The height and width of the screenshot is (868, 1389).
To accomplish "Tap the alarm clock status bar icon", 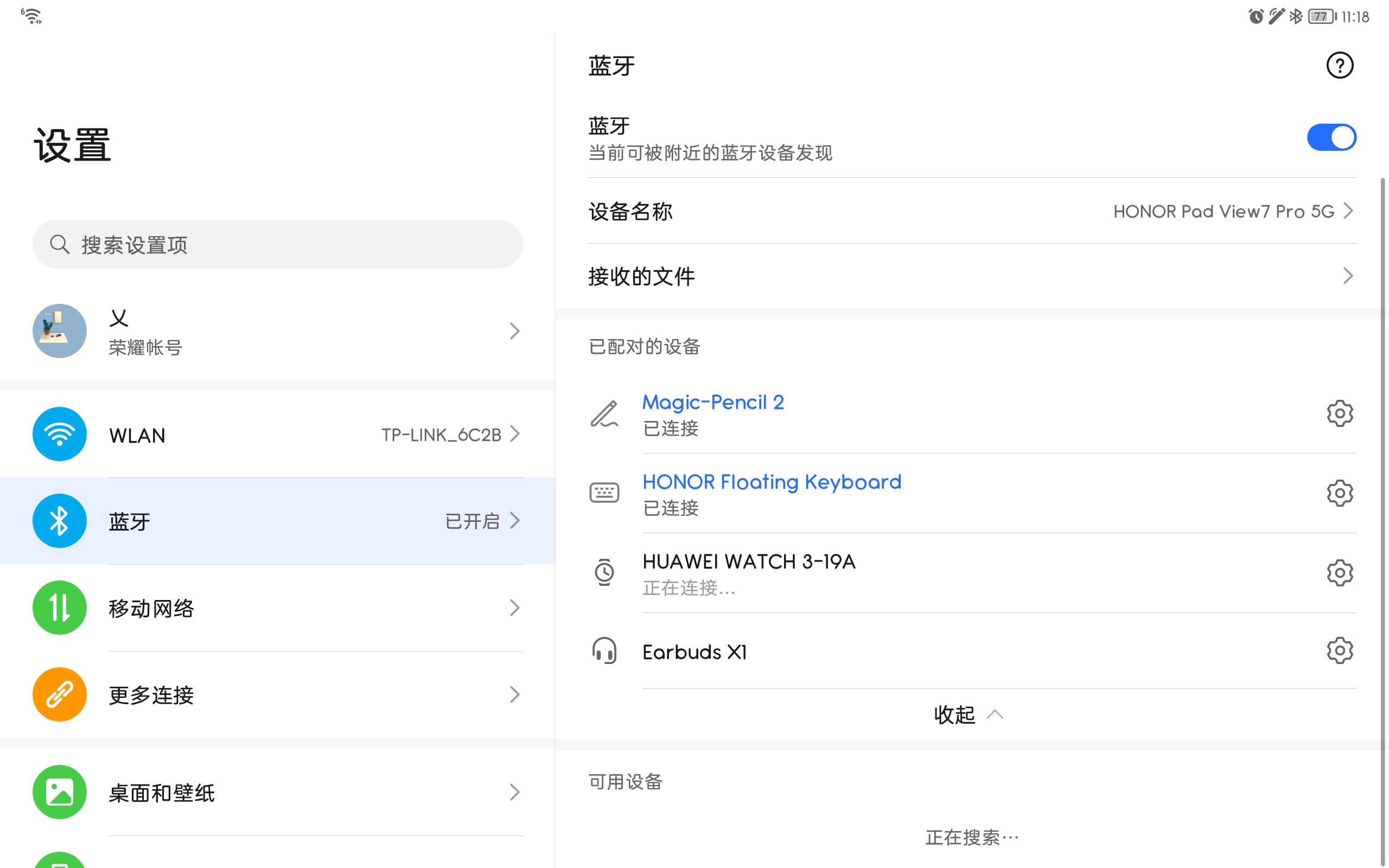I will coord(1256,17).
